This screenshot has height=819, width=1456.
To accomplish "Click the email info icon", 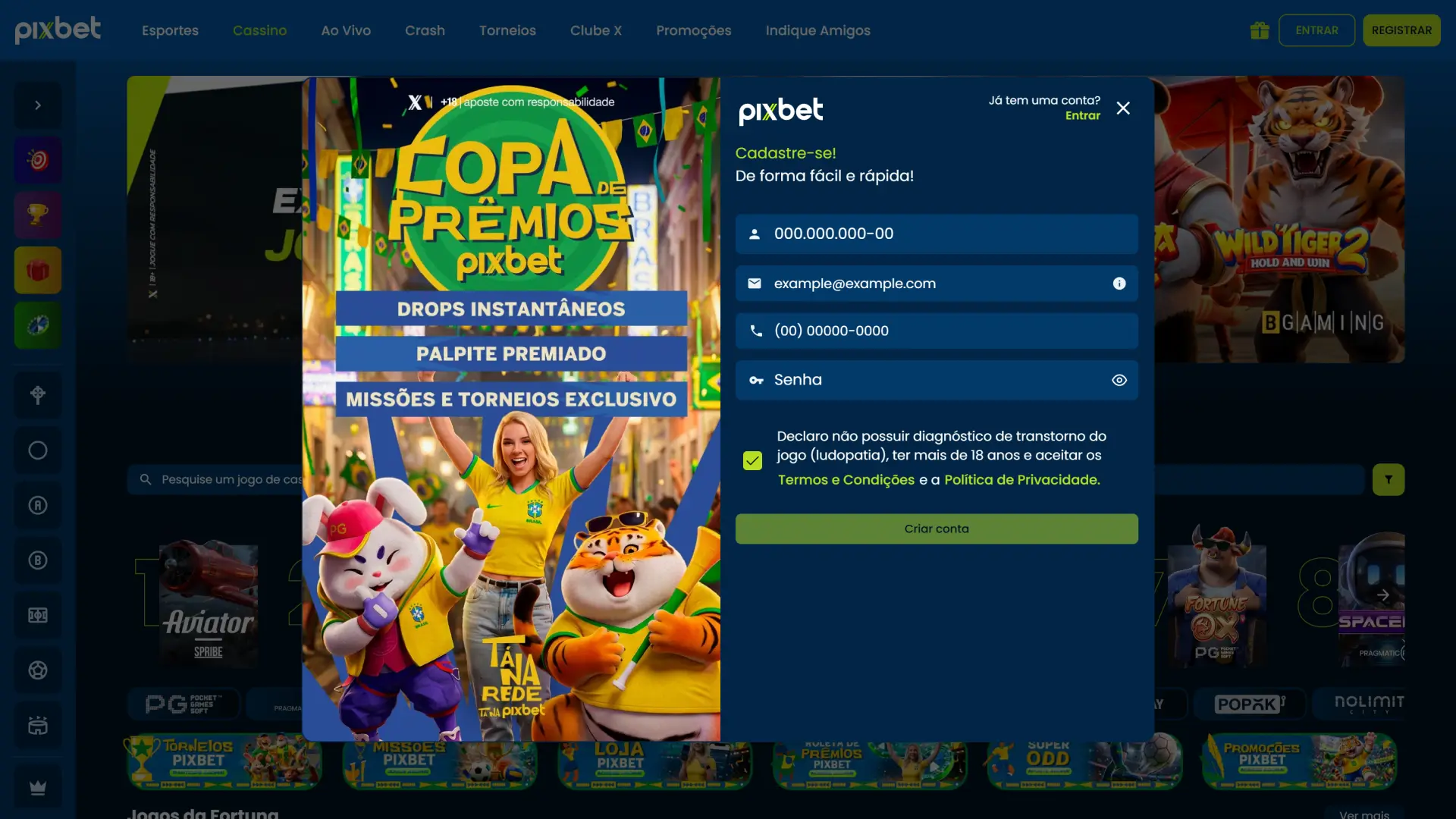I will tap(1119, 284).
